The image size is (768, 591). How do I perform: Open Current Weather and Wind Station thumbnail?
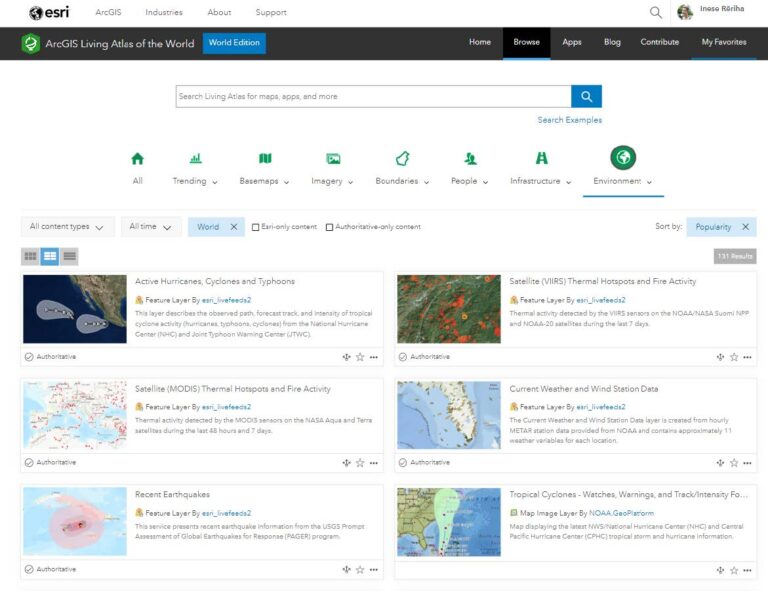449,415
